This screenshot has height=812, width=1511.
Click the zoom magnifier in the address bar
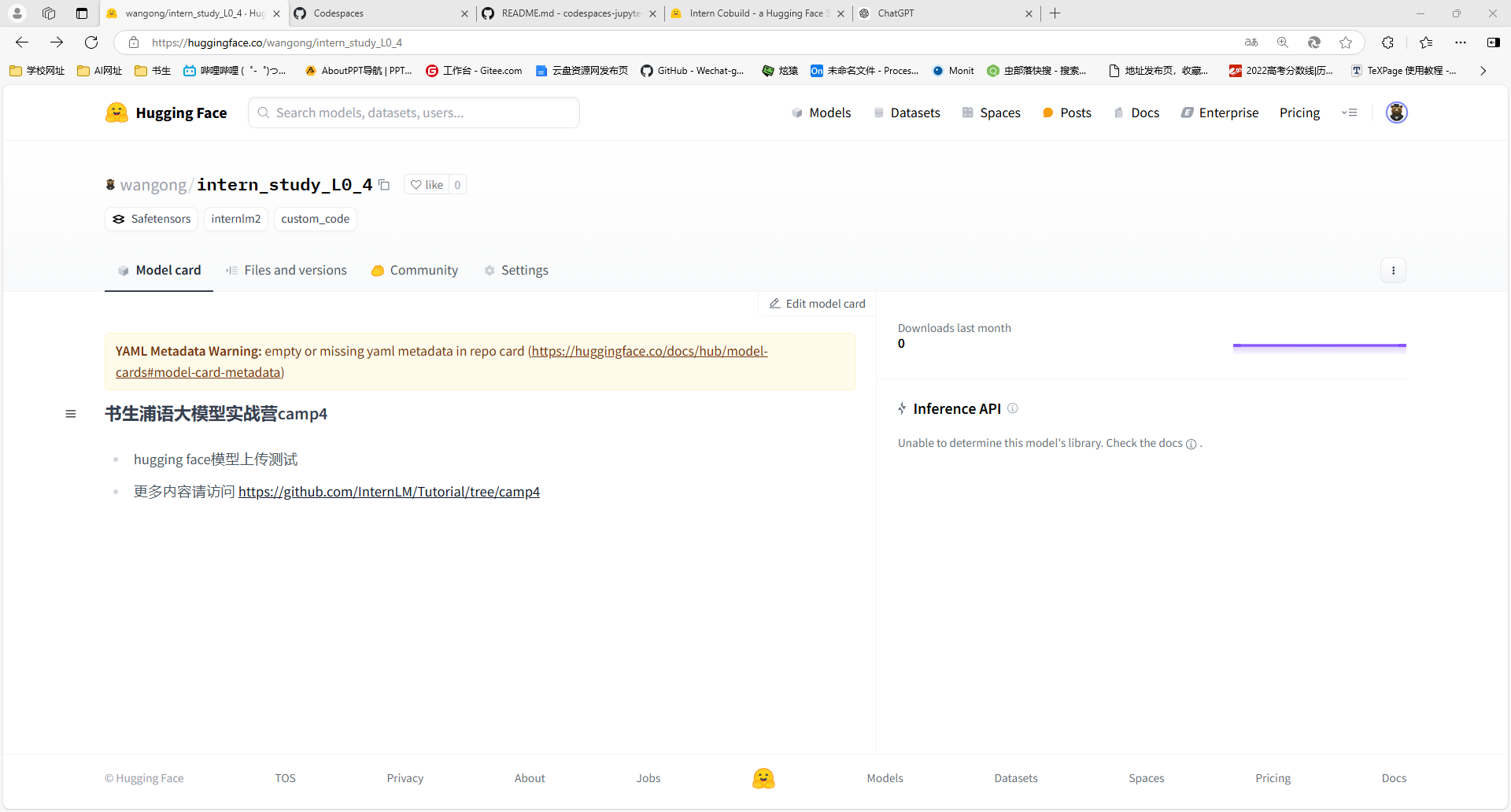[1283, 42]
